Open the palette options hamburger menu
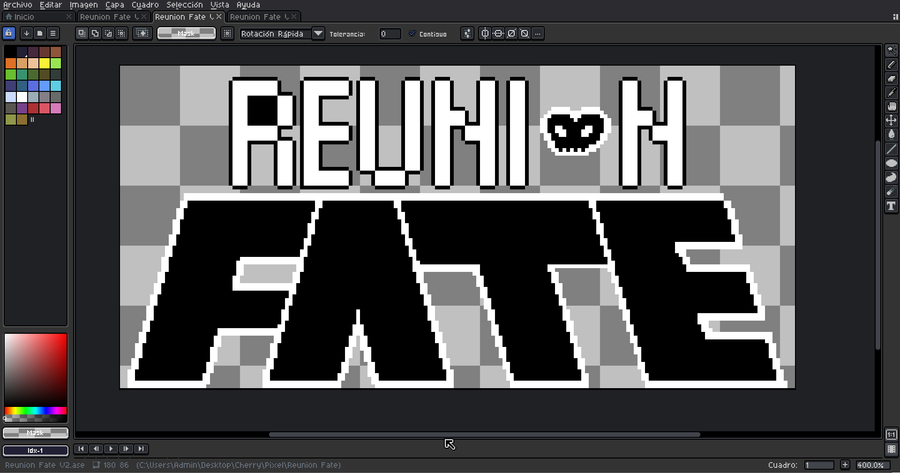 point(53,33)
